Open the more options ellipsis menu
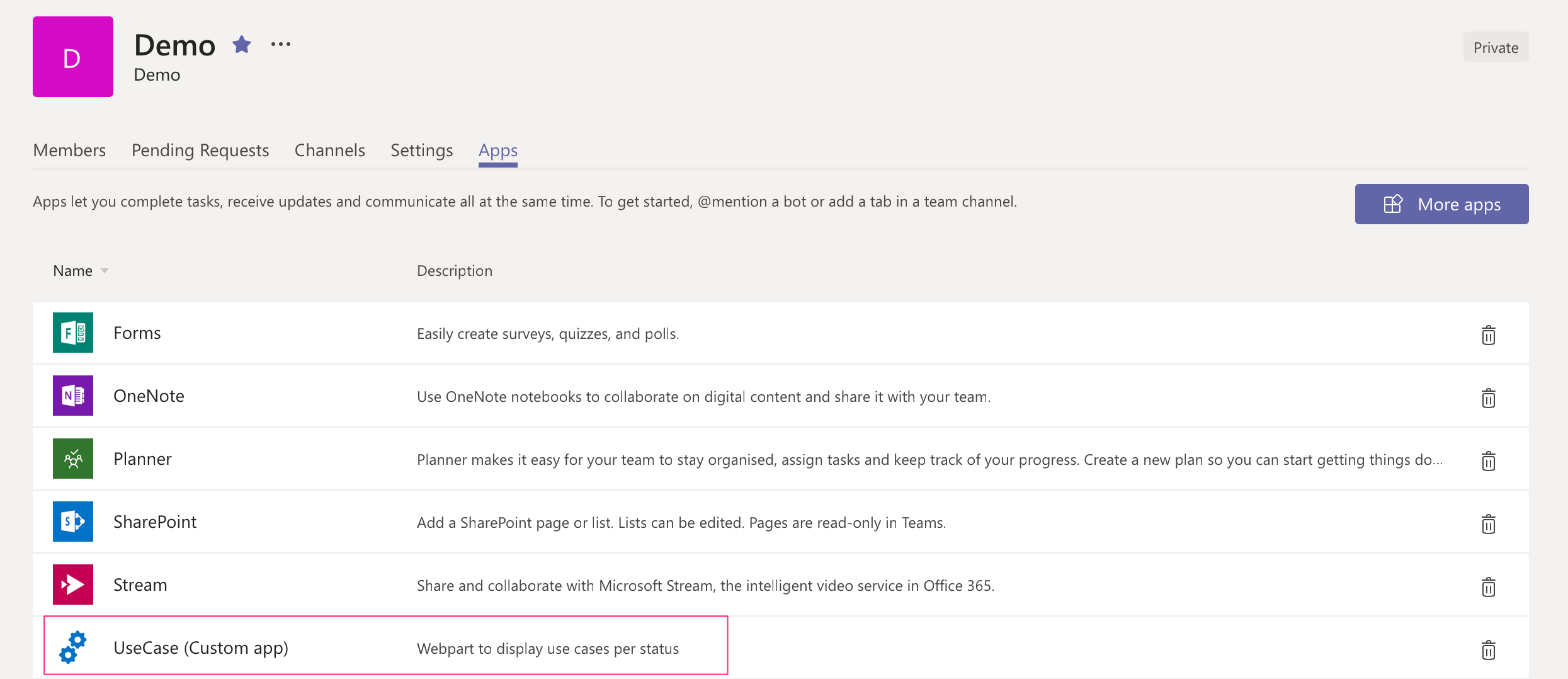The image size is (1568, 679). pos(281,44)
